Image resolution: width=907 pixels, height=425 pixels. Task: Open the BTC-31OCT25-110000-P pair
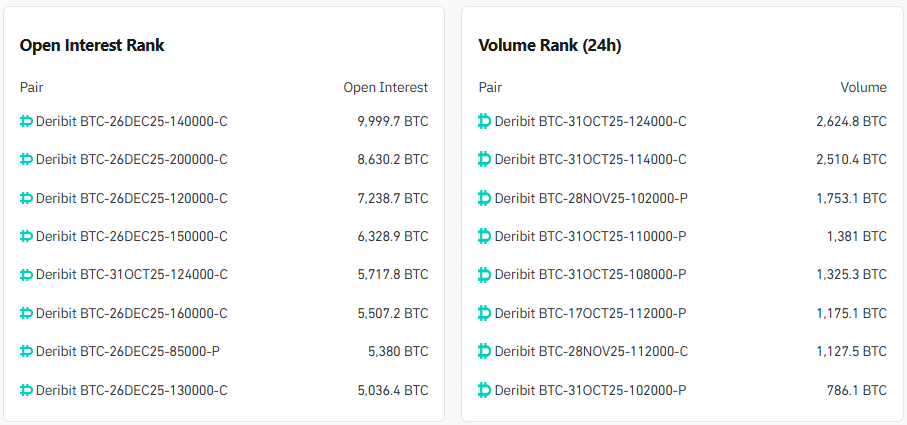(590, 236)
